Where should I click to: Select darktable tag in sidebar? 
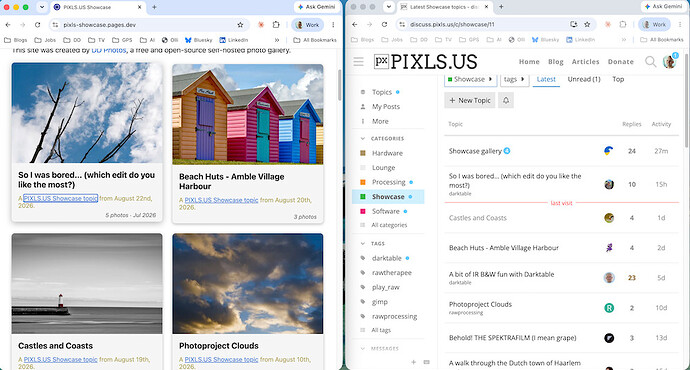coord(386,258)
